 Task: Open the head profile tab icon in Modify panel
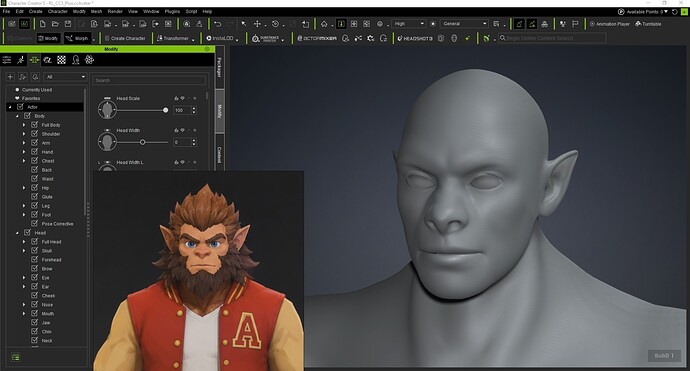(75, 60)
